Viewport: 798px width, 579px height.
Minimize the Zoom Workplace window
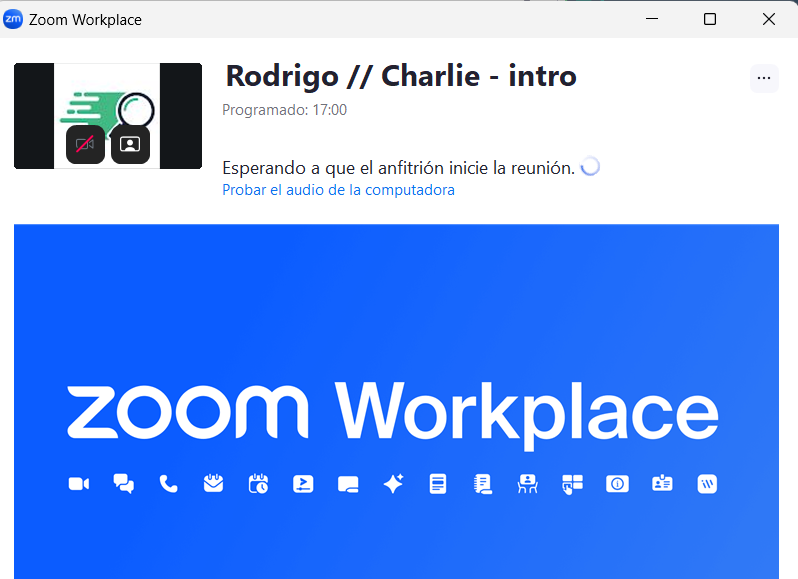pyautogui.click(x=652, y=19)
